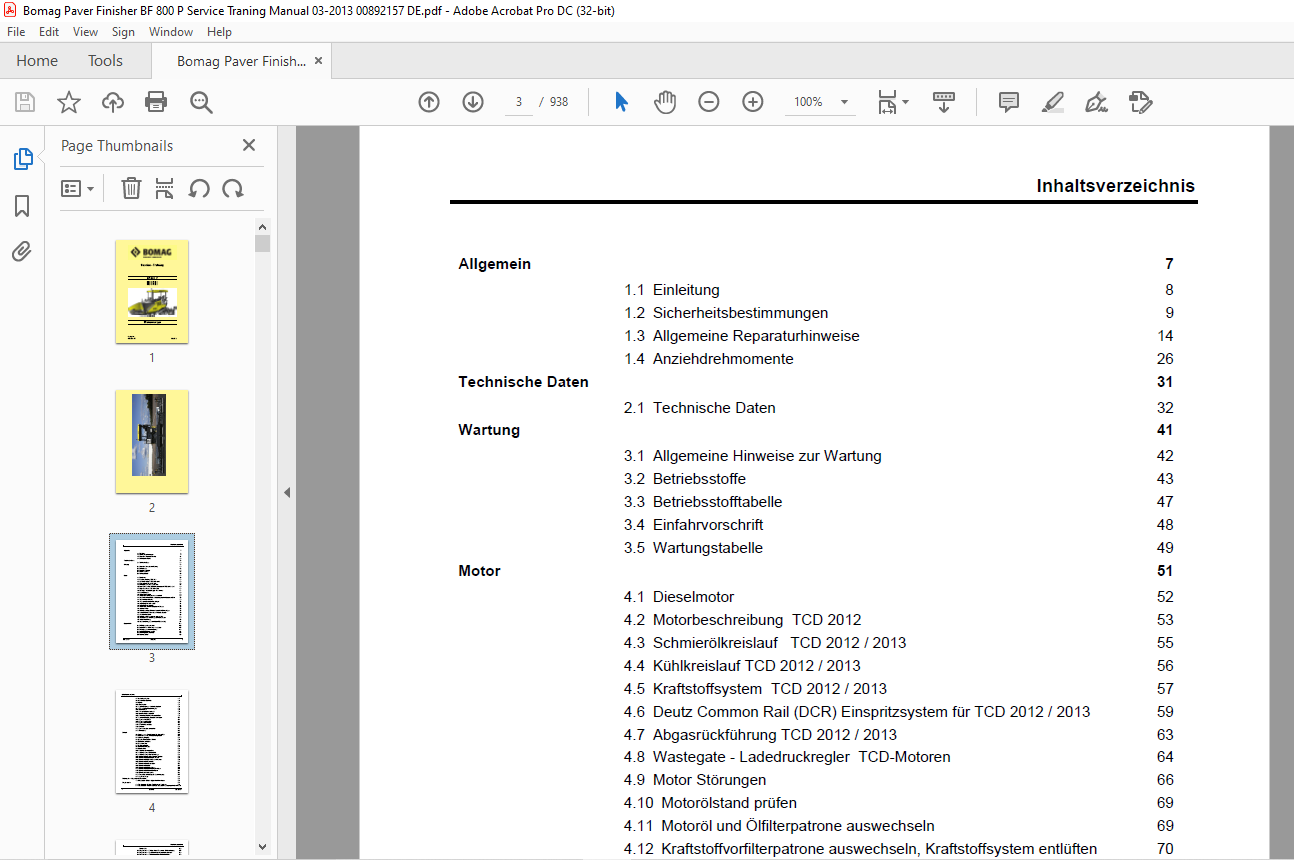Click the 4.1 Dieselmotor entry
This screenshot has width=1294, height=860.
pyautogui.click(x=679, y=597)
